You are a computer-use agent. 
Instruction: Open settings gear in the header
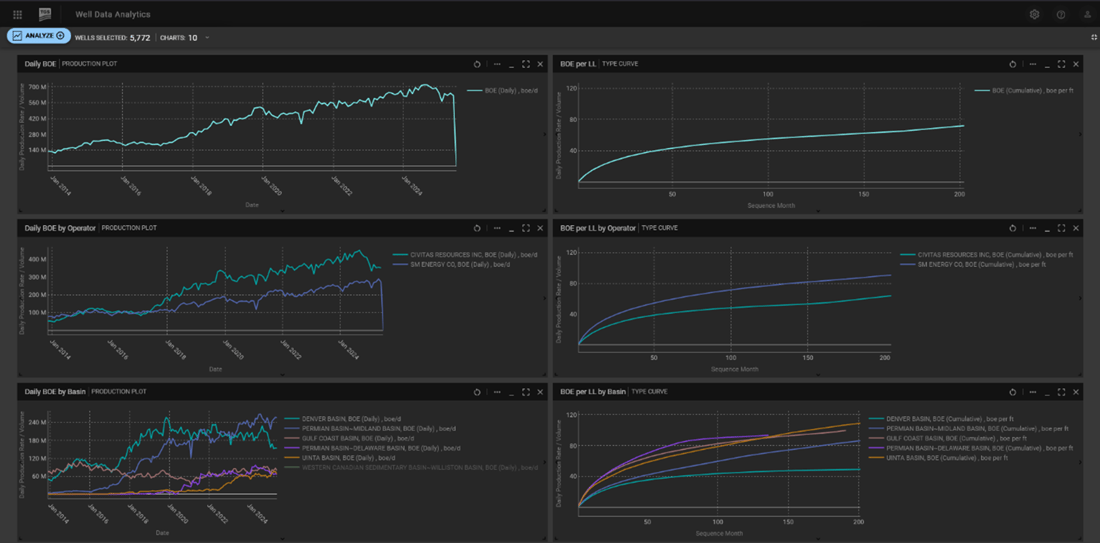pyautogui.click(x=1035, y=15)
